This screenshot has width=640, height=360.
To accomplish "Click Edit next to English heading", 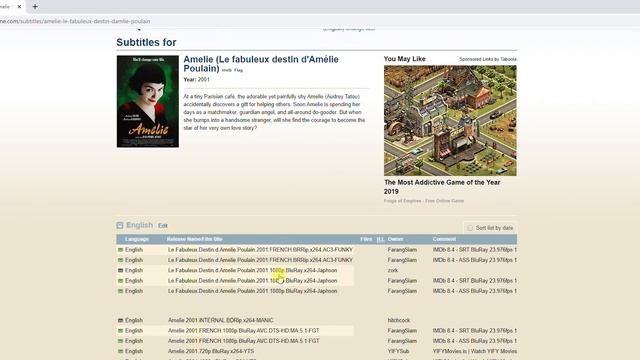I will 163,226.
